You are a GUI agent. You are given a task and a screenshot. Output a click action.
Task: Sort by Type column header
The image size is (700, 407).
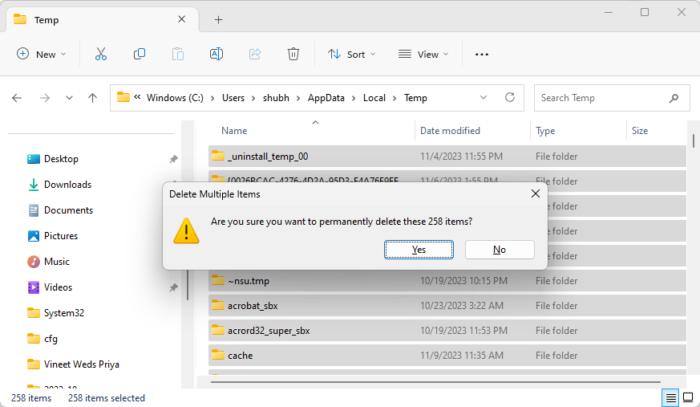545,131
